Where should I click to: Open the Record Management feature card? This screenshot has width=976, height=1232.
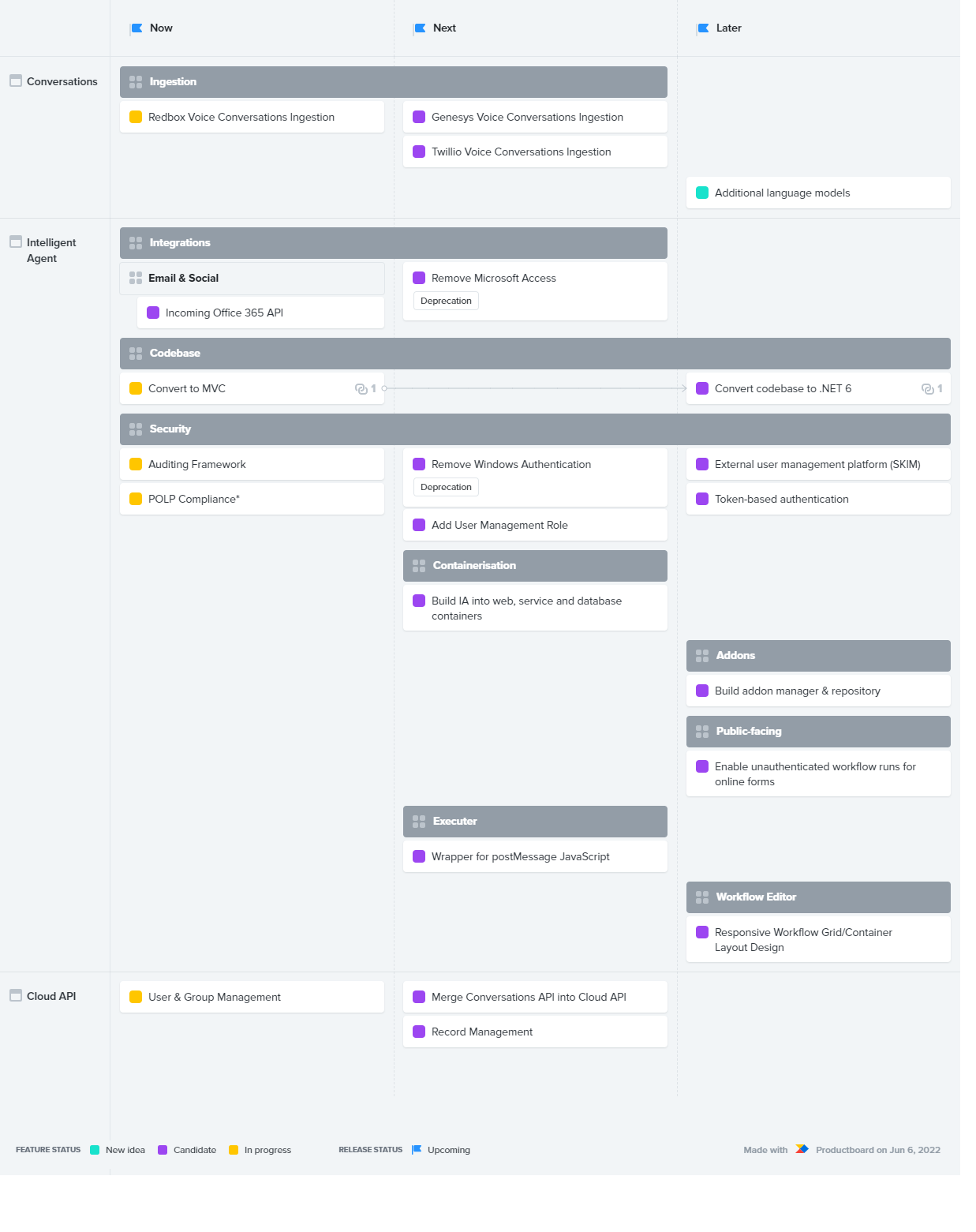tap(535, 1032)
